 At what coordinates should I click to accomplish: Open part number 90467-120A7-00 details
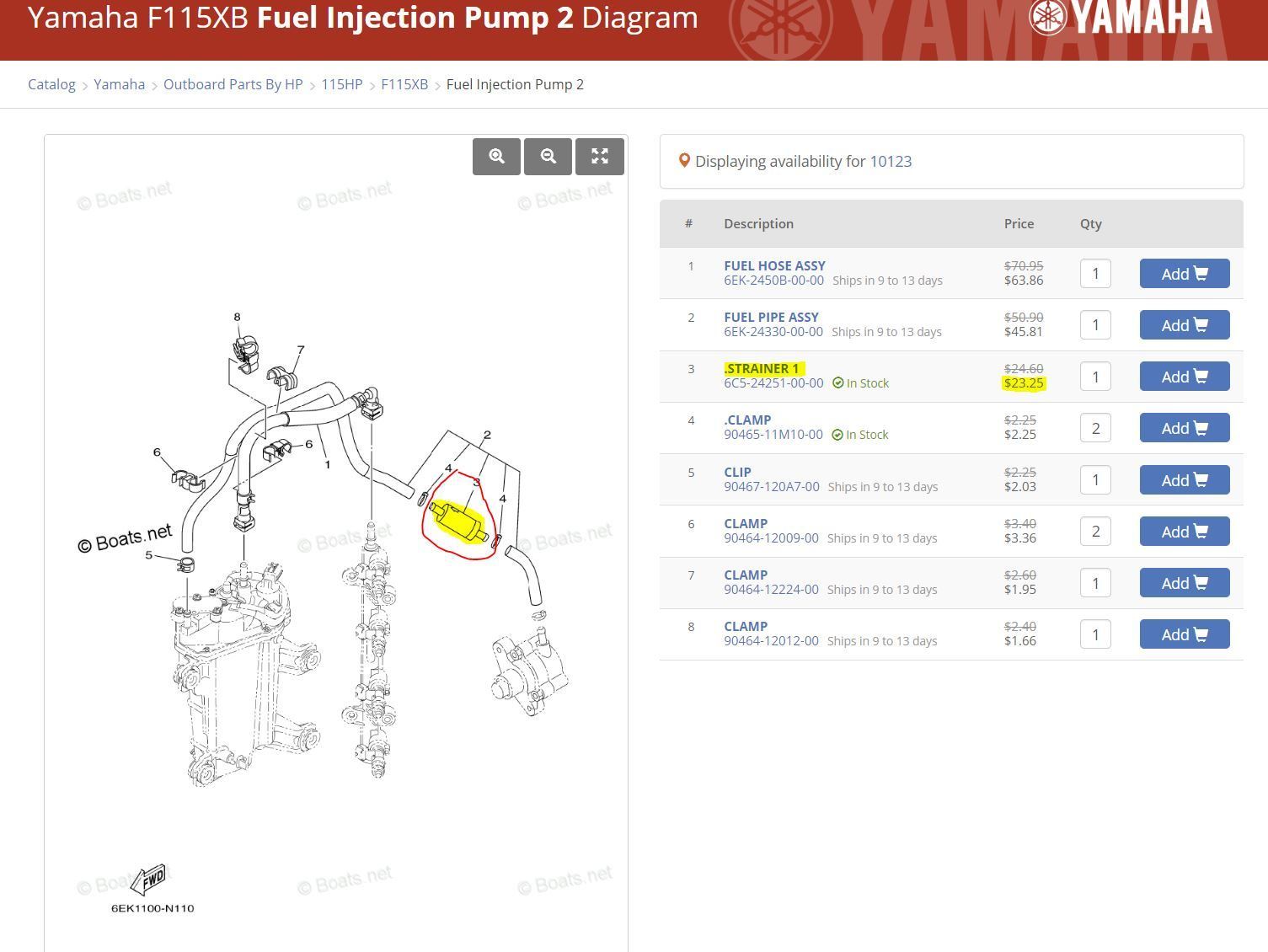(x=771, y=486)
